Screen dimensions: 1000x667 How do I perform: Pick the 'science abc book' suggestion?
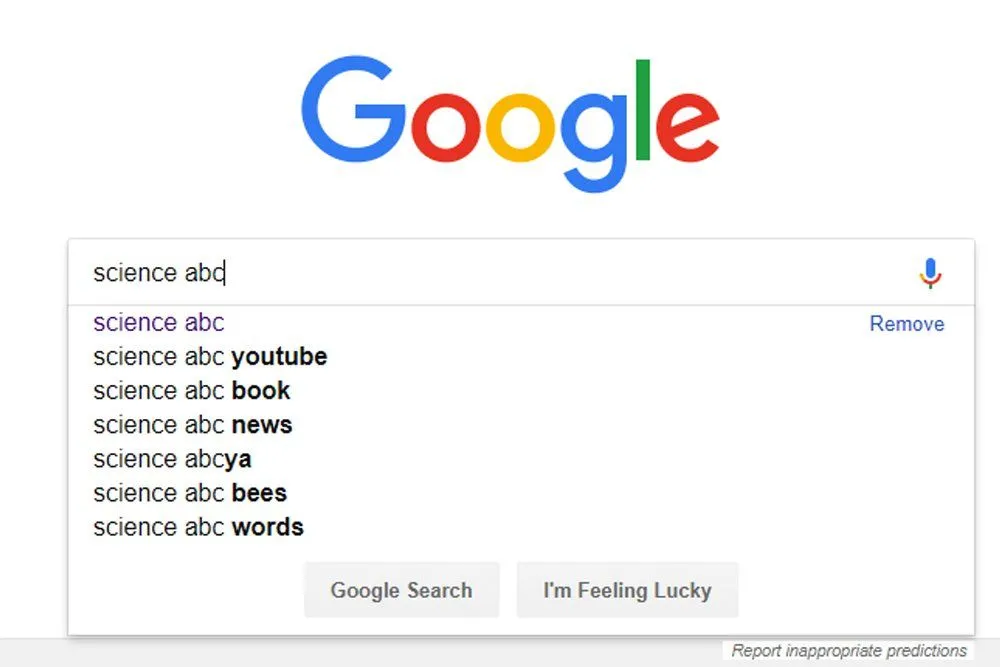coord(192,391)
